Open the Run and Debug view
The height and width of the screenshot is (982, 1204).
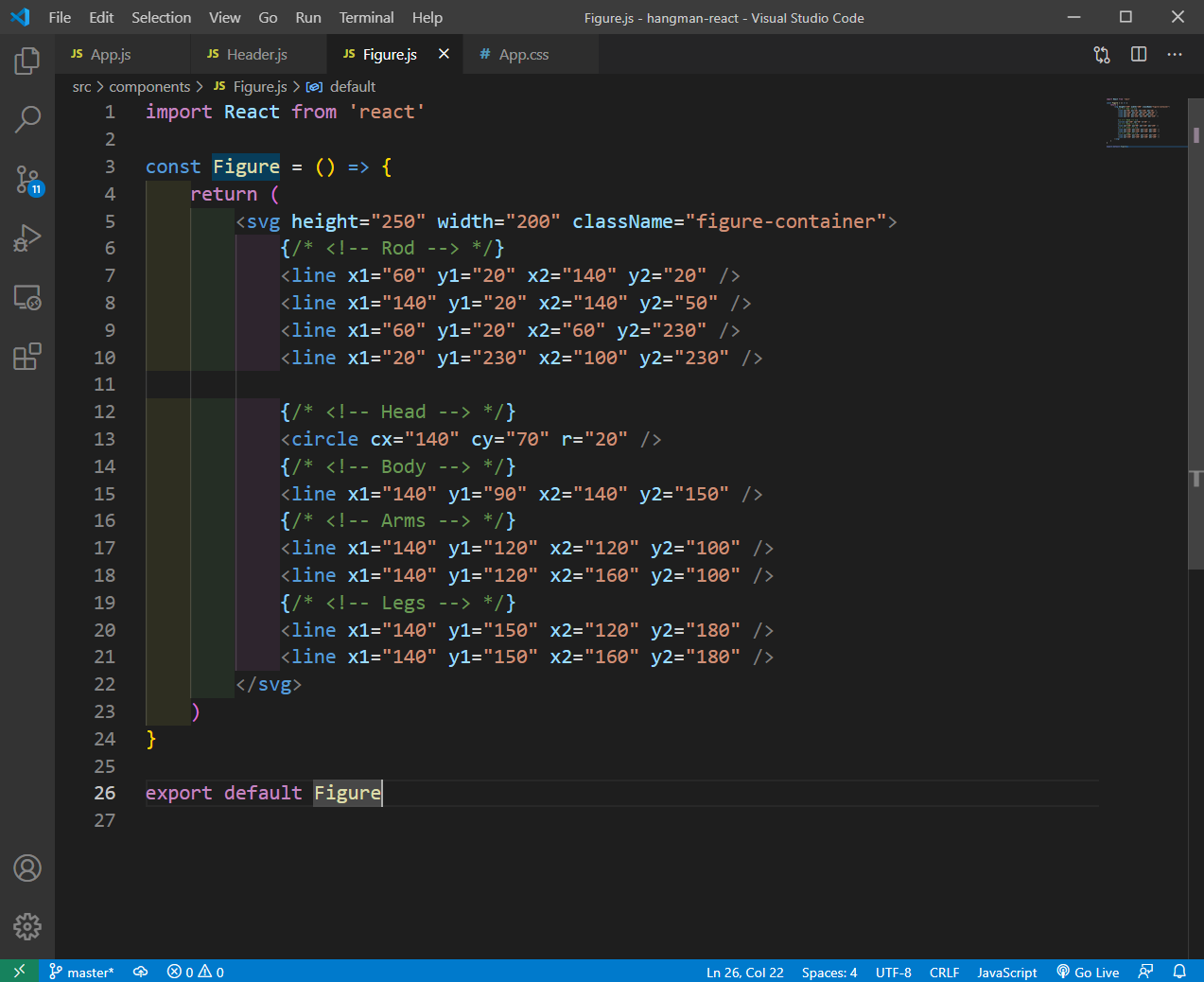[x=27, y=238]
